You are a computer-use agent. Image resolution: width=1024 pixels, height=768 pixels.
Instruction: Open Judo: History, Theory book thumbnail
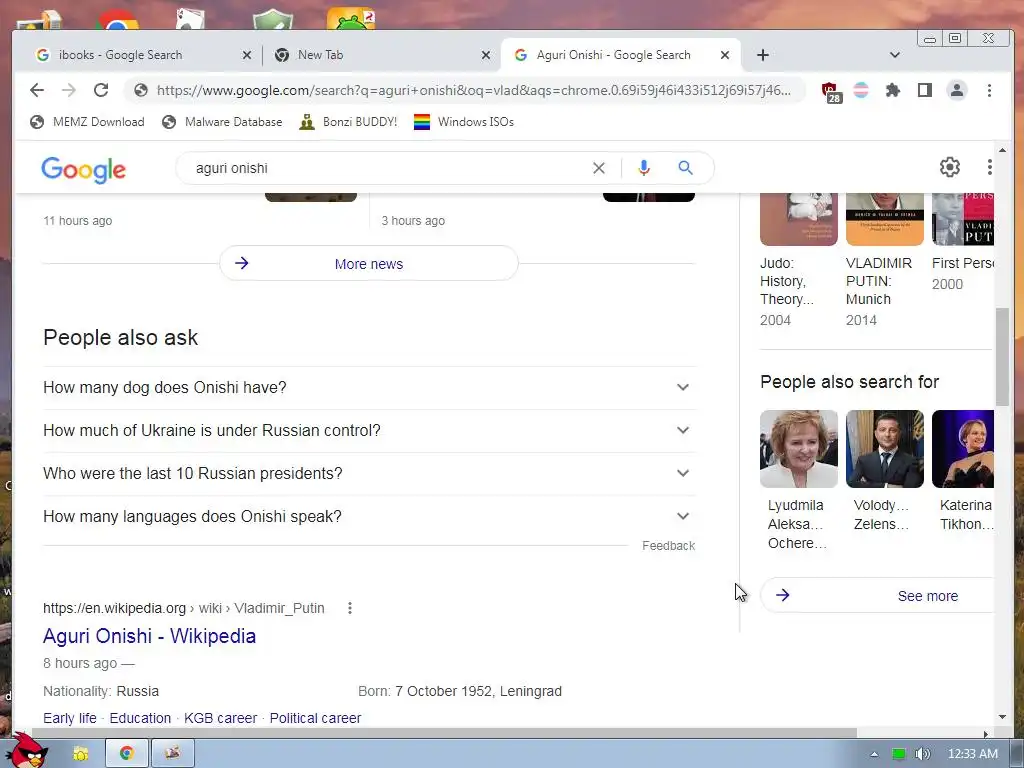(799, 219)
